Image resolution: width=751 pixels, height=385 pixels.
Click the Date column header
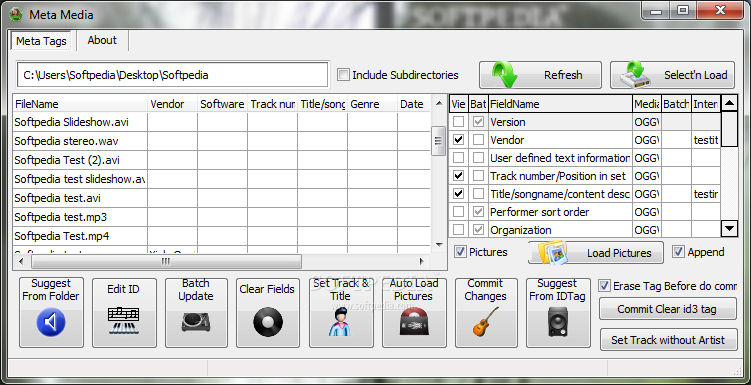(x=414, y=104)
